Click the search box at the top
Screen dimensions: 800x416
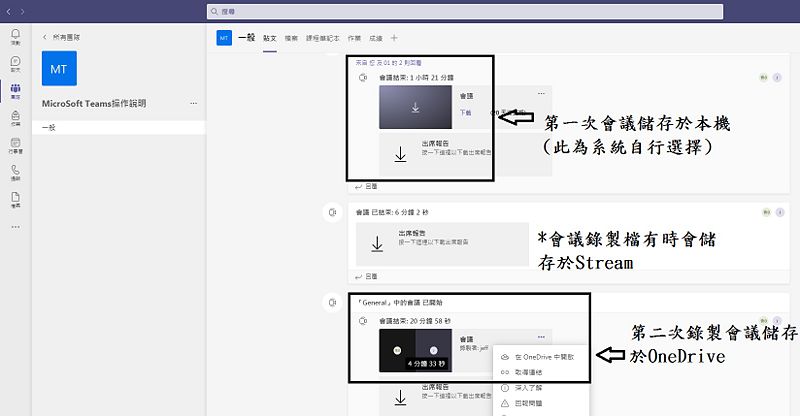click(465, 11)
